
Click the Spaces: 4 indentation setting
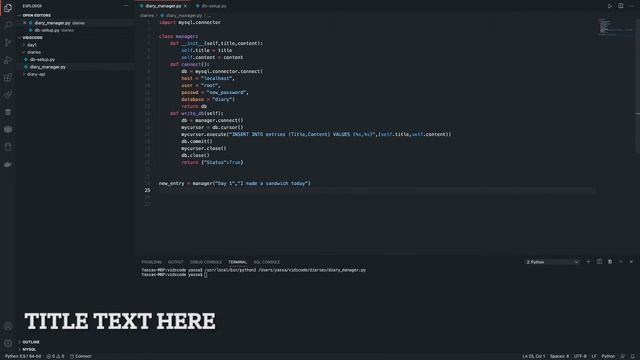559,356
